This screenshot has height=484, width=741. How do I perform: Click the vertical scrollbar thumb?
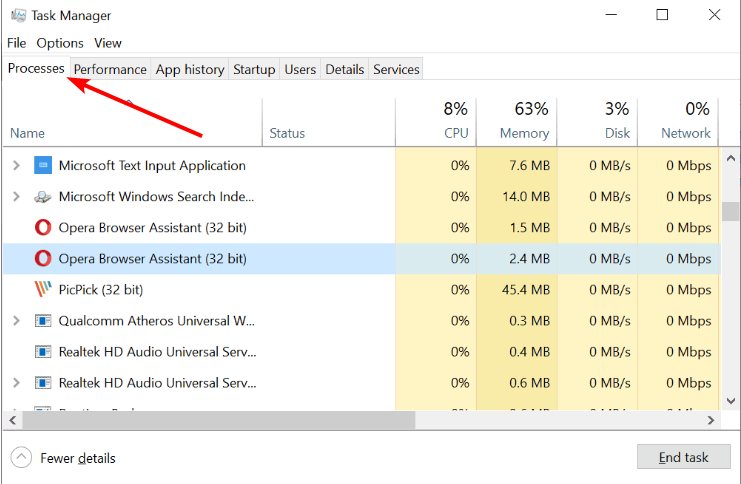[731, 211]
